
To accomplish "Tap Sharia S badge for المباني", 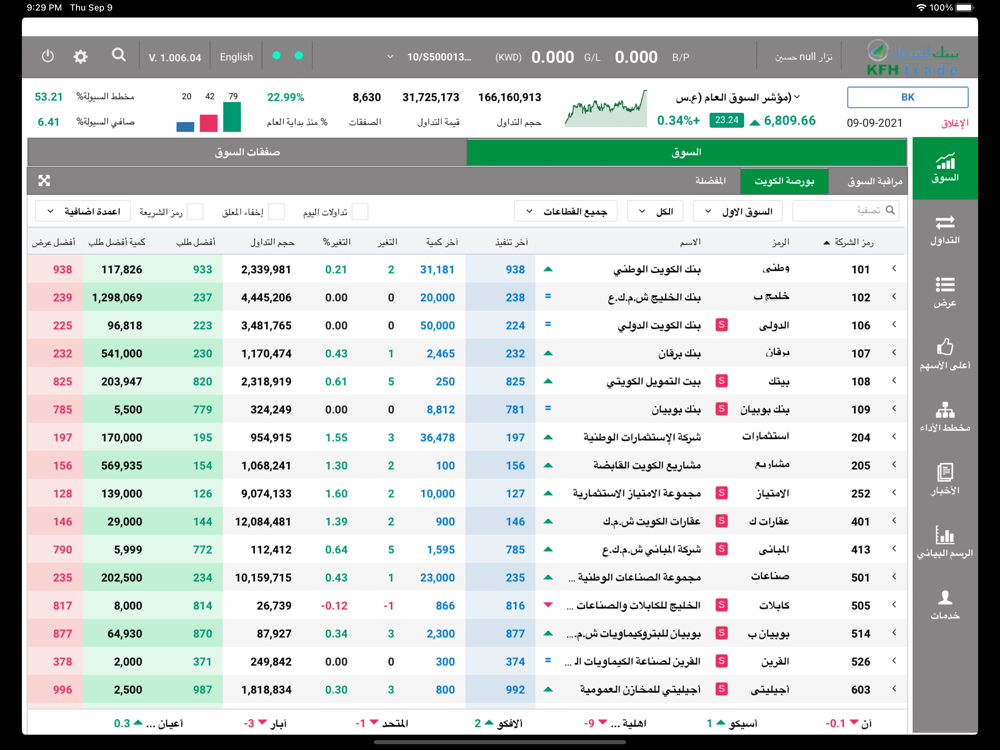I will [x=721, y=549].
